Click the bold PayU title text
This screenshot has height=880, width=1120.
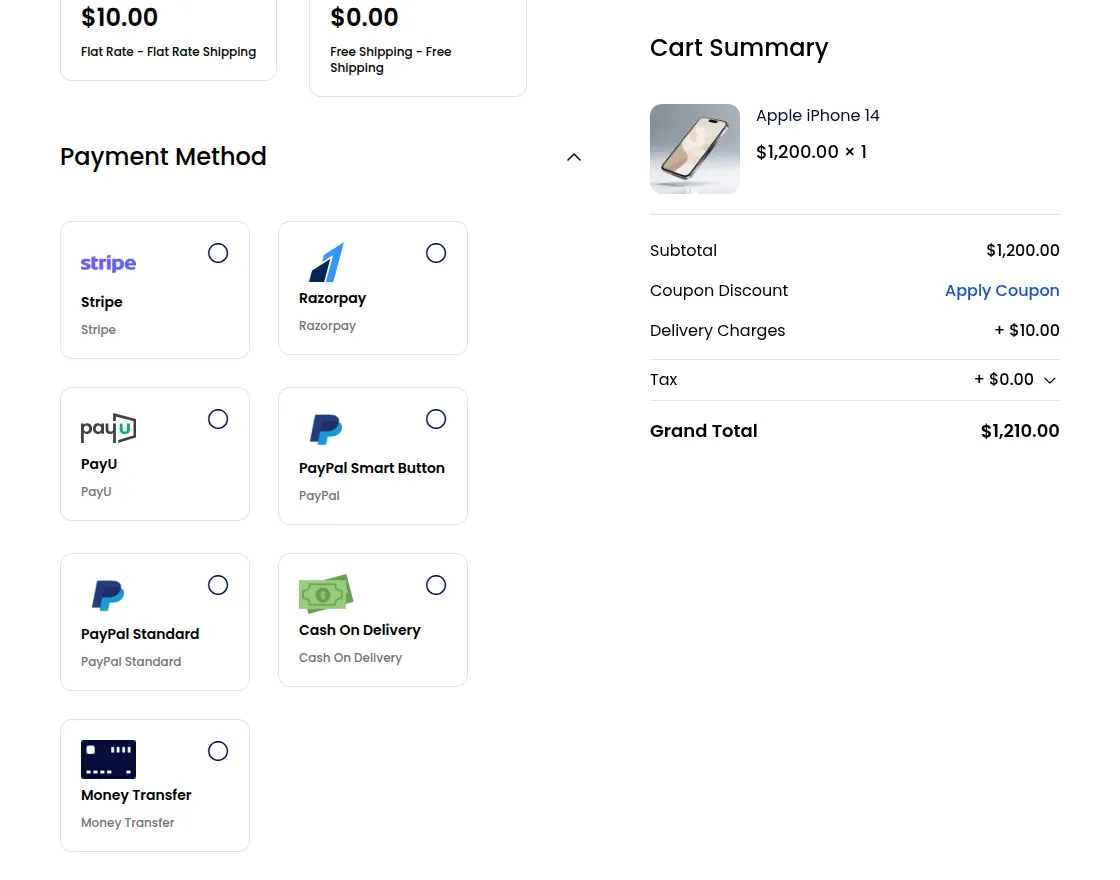tap(99, 464)
